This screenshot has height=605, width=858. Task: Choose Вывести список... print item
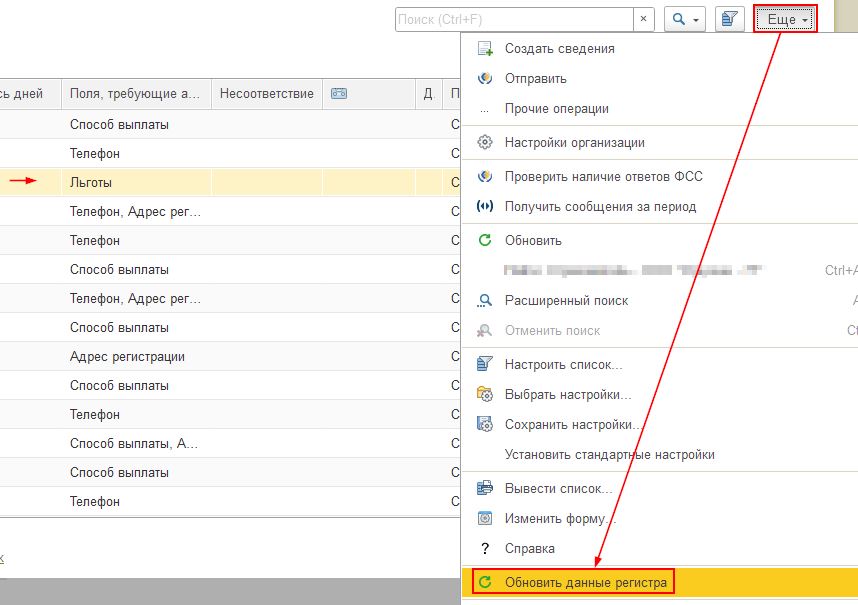pyautogui.click(x=659, y=488)
